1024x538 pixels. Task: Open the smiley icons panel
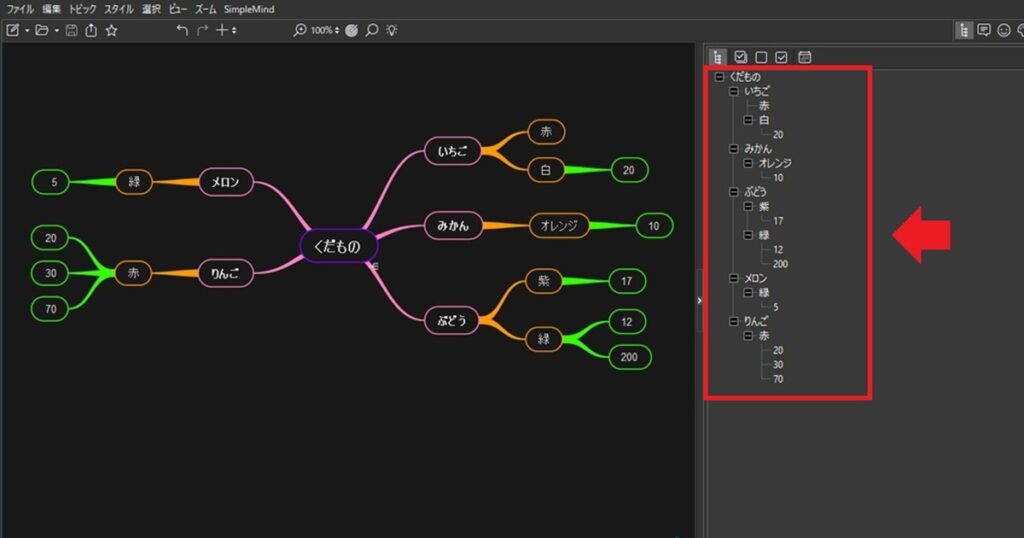(x=1004, y=30)
